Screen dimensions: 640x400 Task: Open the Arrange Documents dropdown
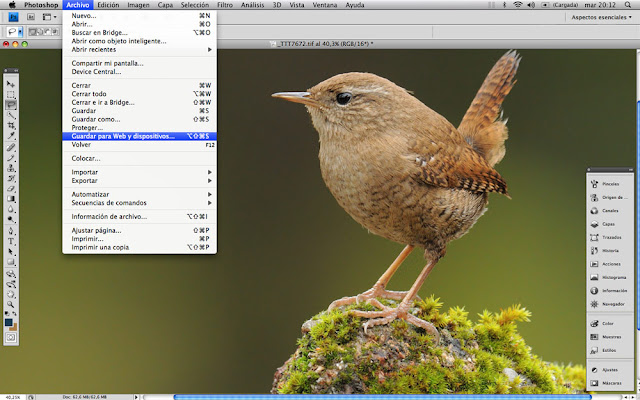(49, 17)
